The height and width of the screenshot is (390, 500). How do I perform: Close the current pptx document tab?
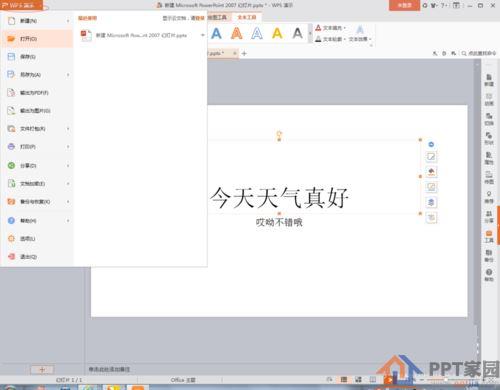pos(235,53)
